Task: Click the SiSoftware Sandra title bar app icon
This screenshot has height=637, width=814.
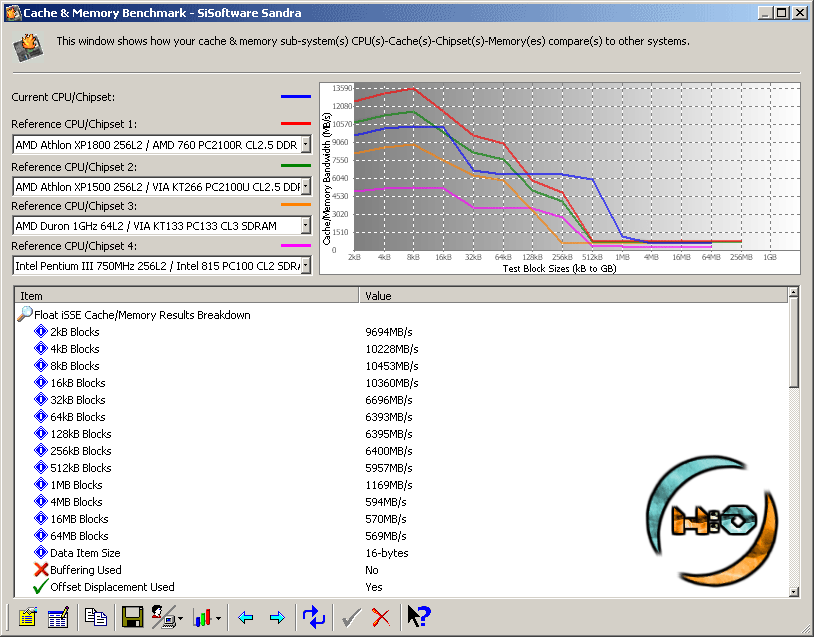Action: tap(13, 12)
